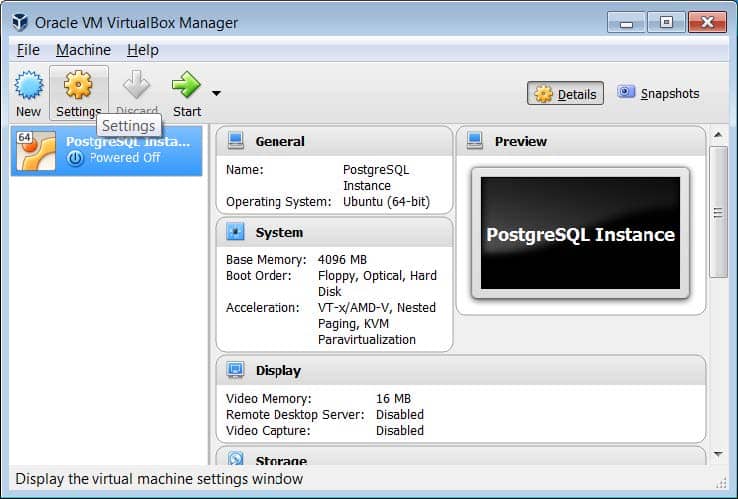Click the Discard down-arrow icon
The width and height of the screenshot is (738, 499).
pyautogui.click(x=136, y=85)
